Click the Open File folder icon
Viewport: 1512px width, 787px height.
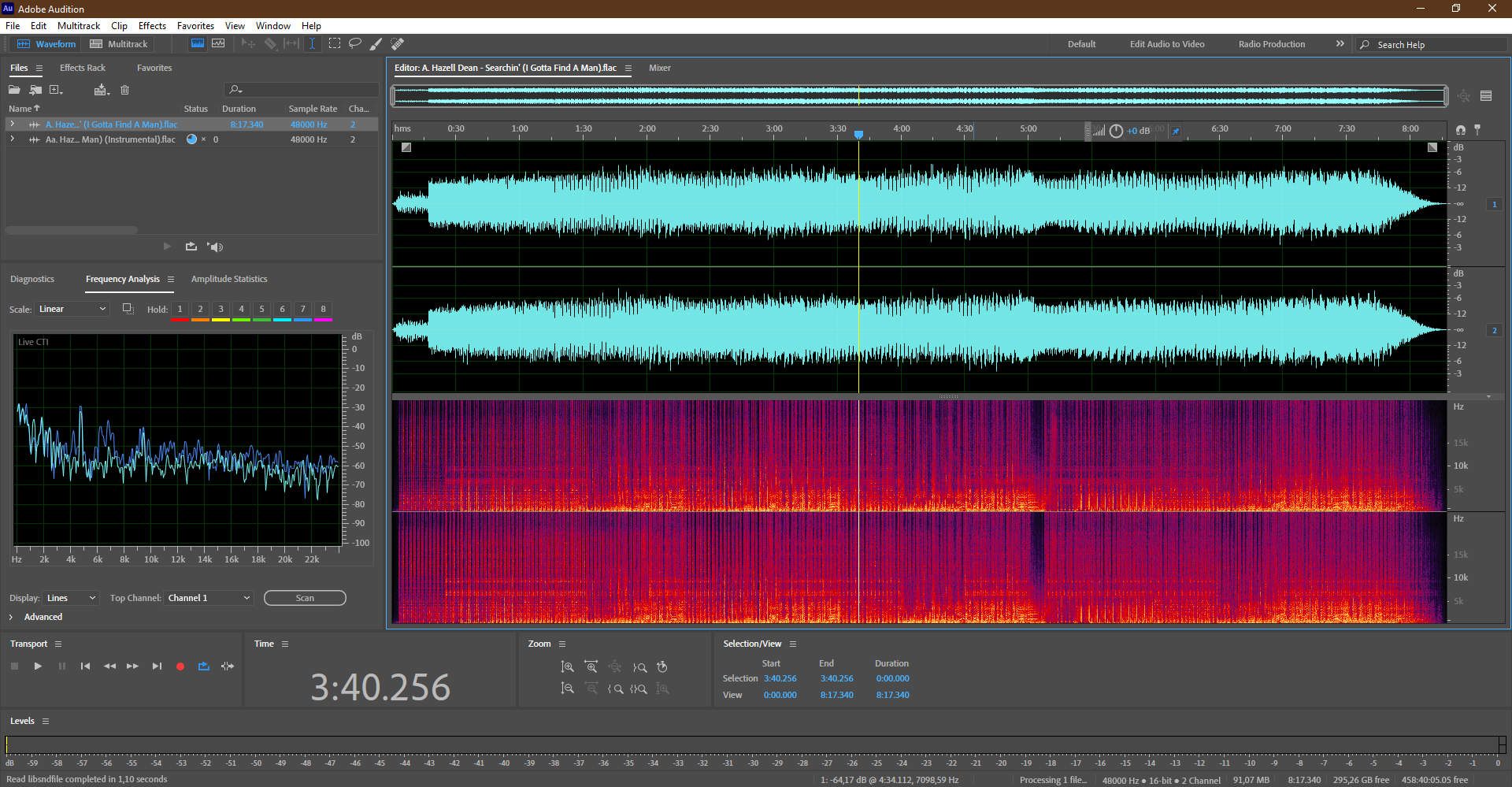(14, 90)
